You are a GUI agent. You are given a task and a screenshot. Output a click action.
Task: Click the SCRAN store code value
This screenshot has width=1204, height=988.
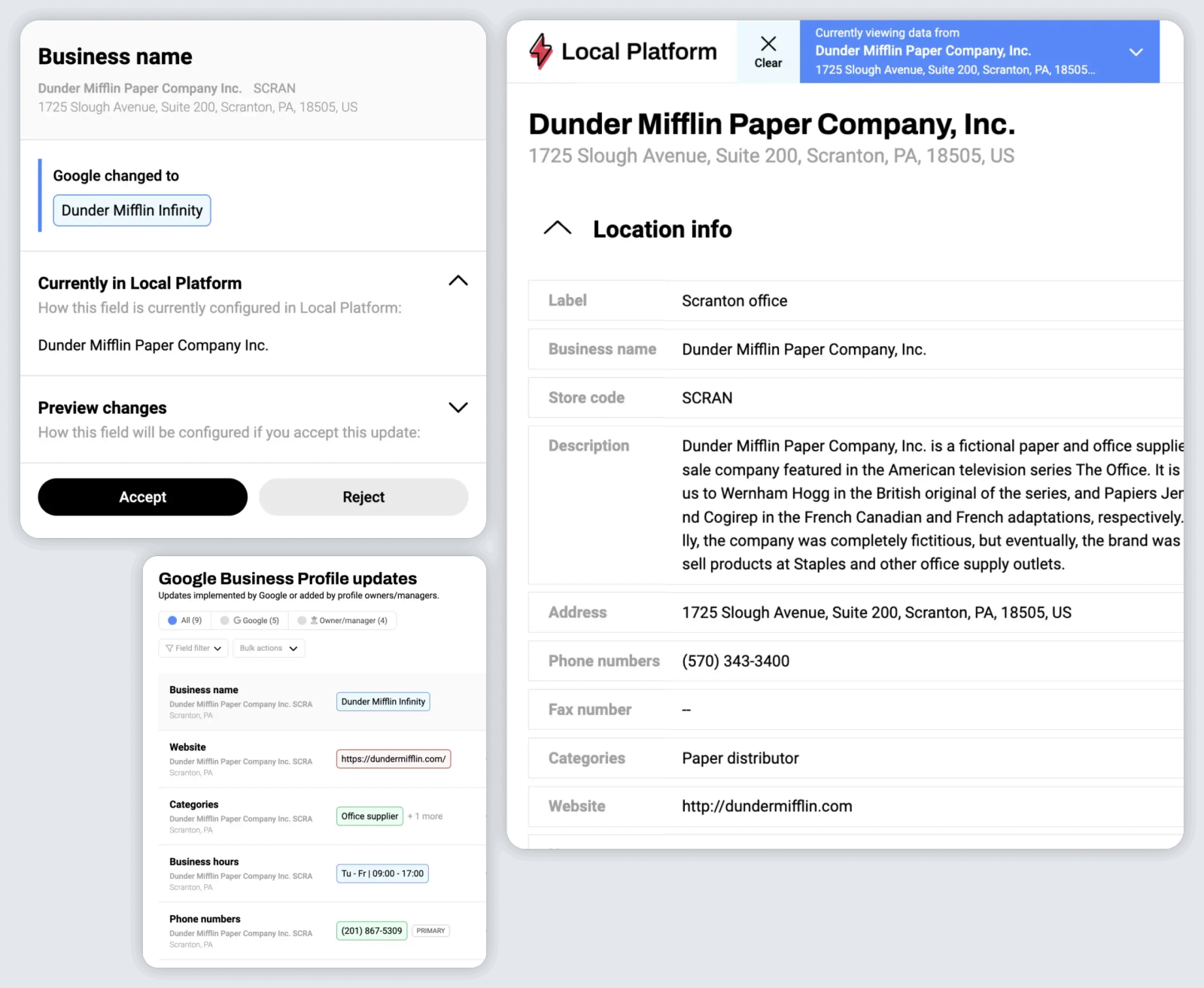[707, 398]
